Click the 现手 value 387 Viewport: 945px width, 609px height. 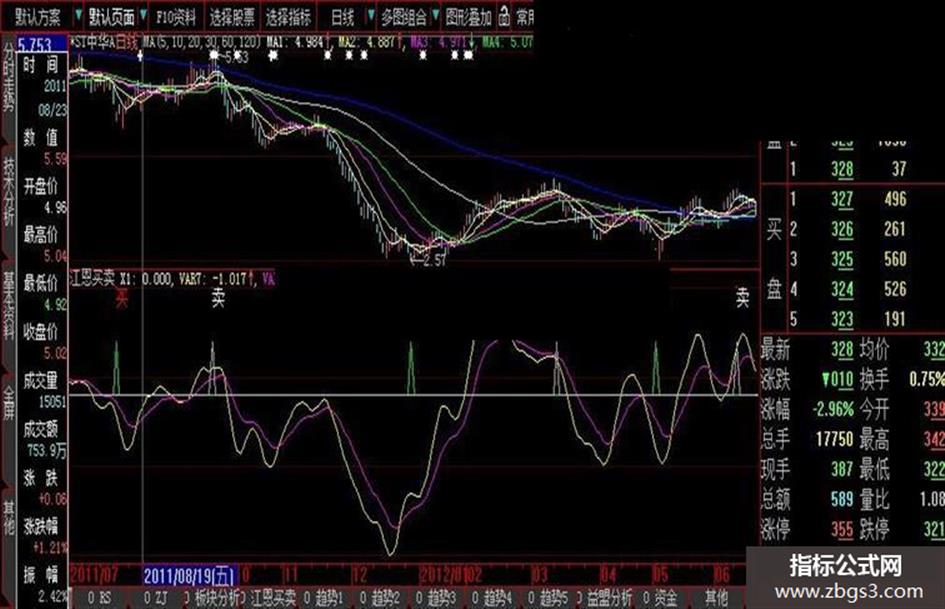pyautogui.click(x=842, y=469)
